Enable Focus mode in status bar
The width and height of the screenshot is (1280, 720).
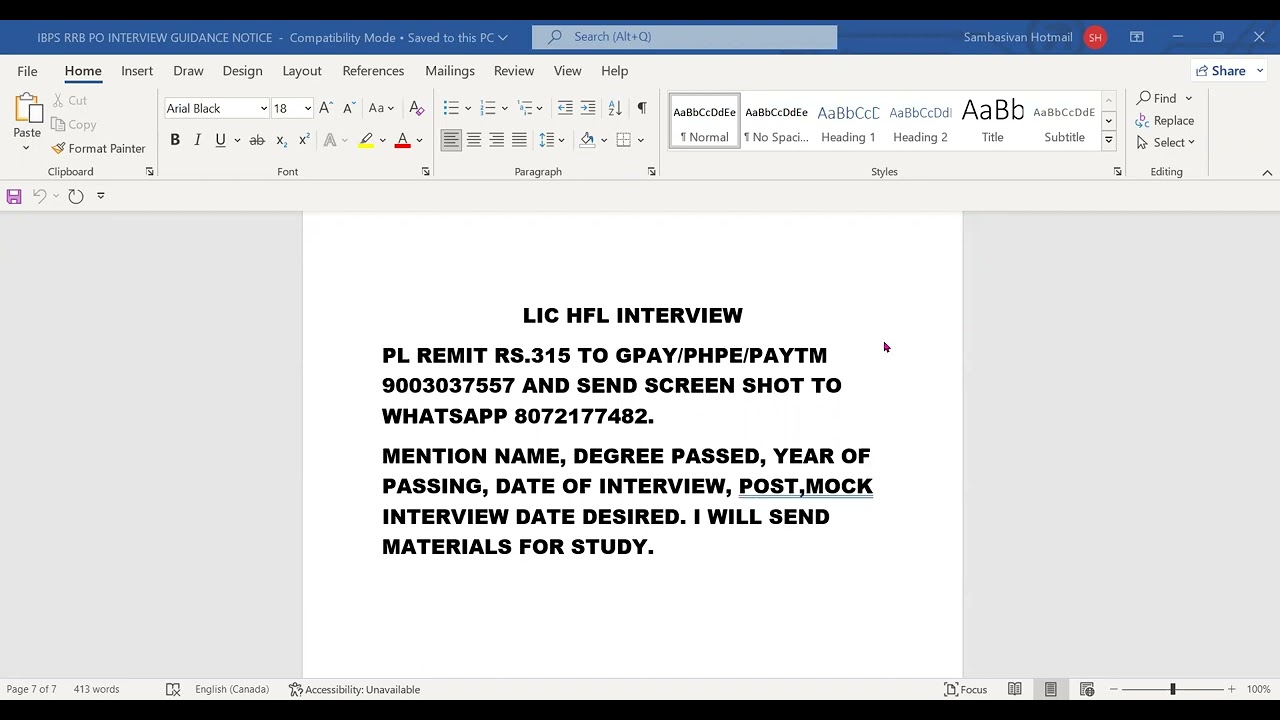tap(966, 689)
